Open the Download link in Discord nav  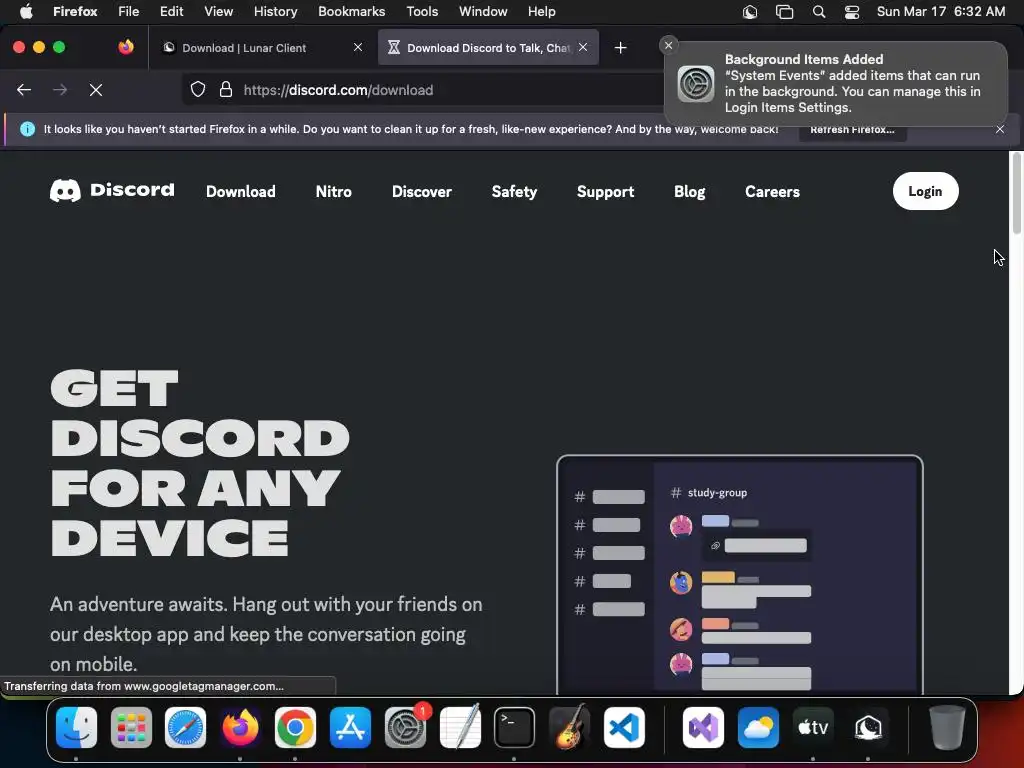[x=241, y=191]
